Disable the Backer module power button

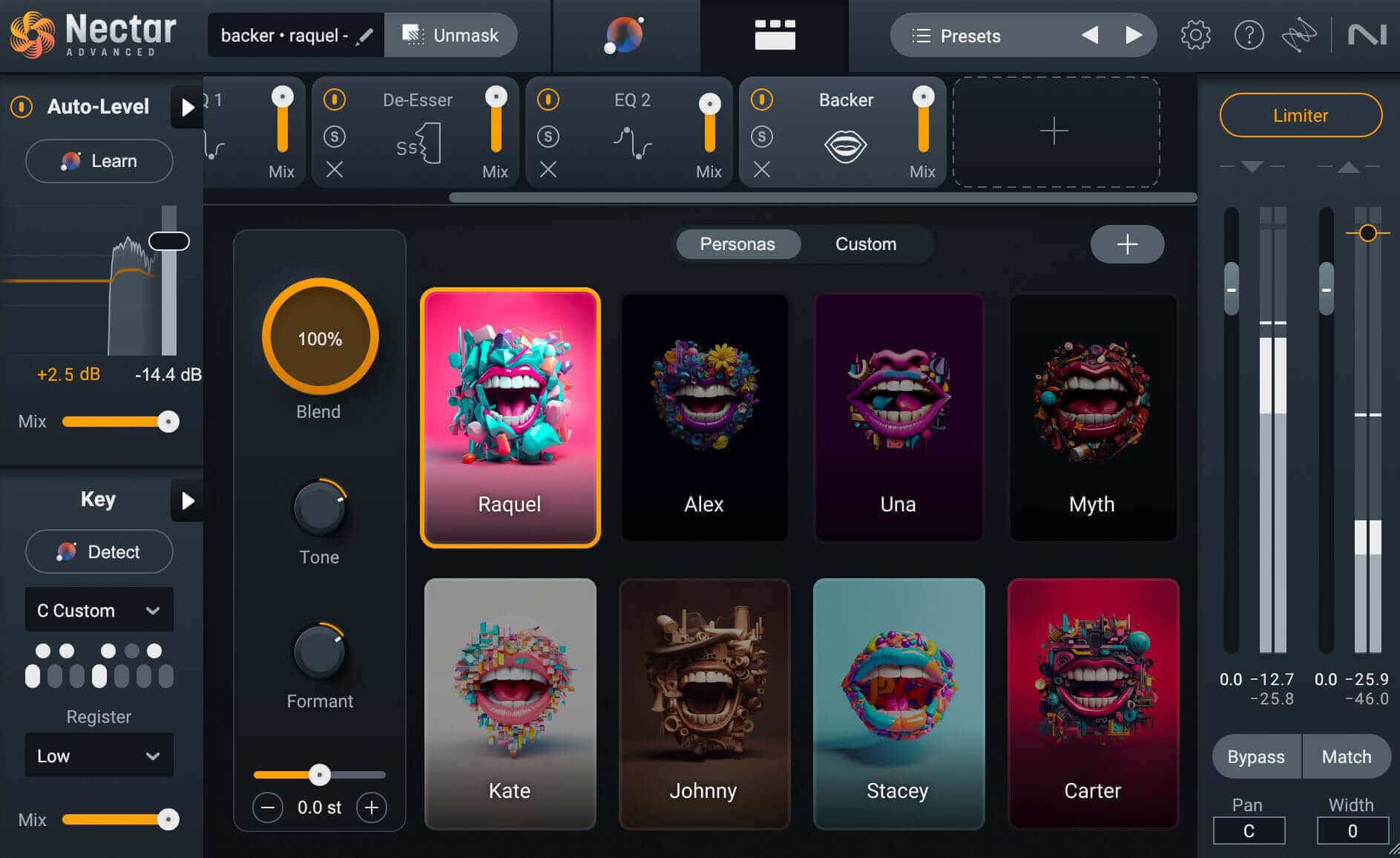pyautogui.click(x=762, y=99)
